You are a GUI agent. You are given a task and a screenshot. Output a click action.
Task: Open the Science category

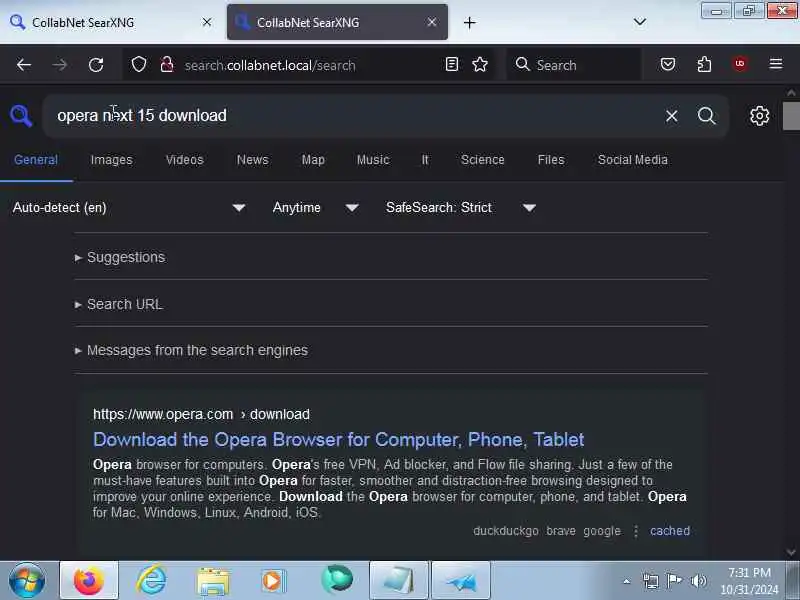[x=482, y=160]
